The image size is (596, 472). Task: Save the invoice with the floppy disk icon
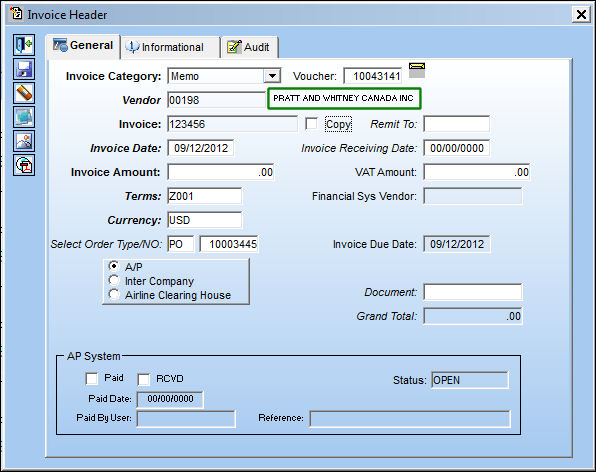point(24,69)
